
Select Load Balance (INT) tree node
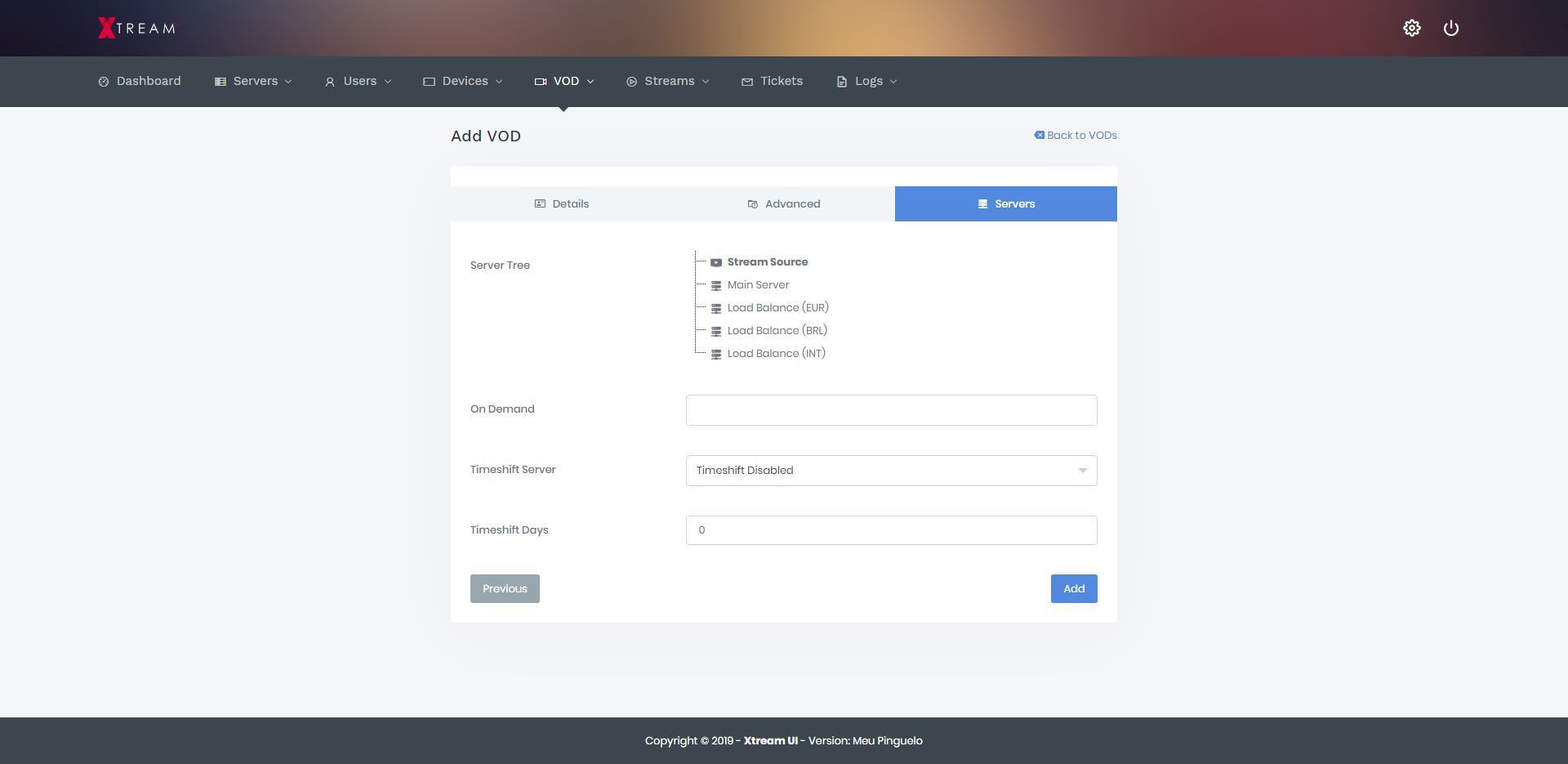(777, 354)
